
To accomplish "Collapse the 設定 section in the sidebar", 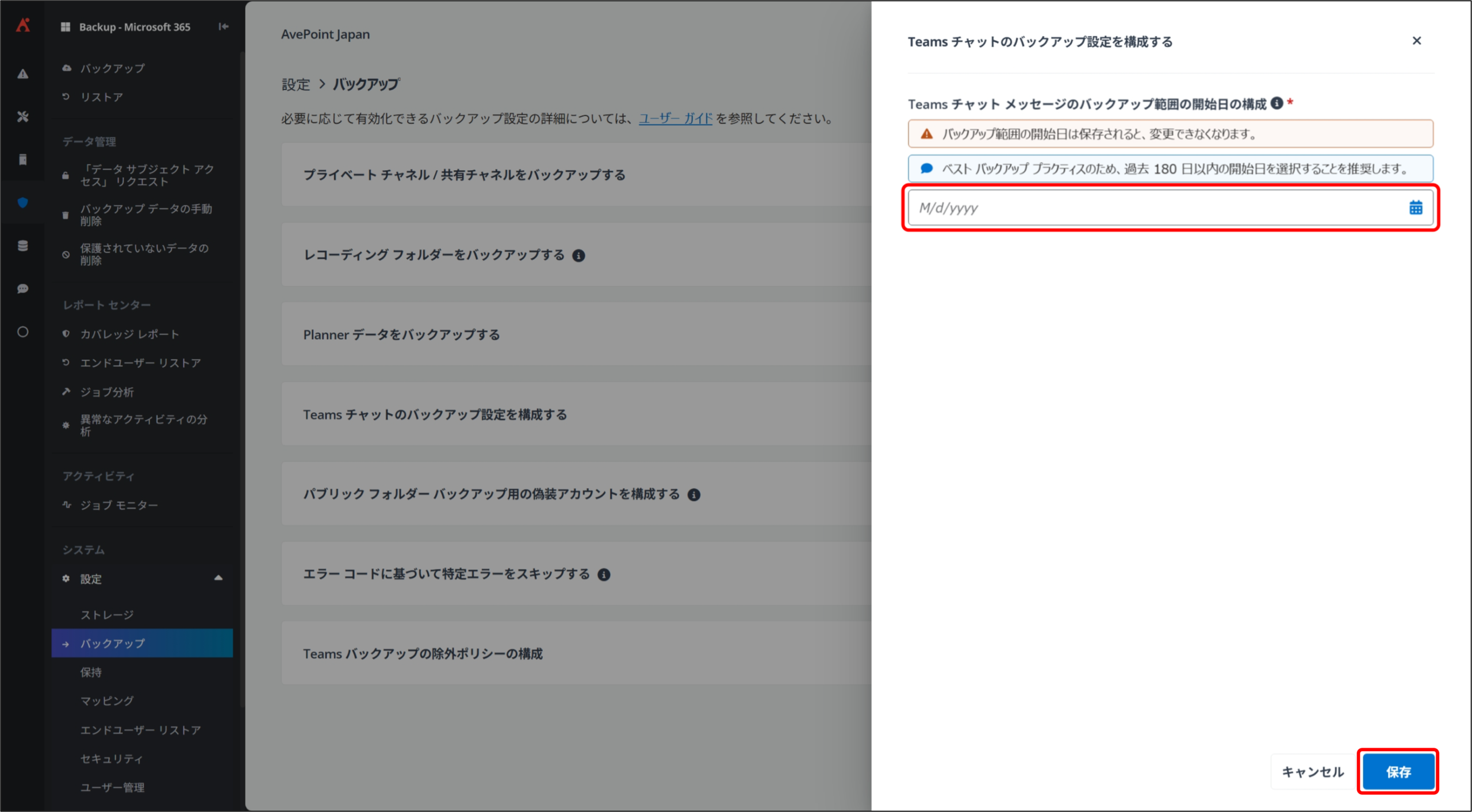I will (x=218, y=578).
